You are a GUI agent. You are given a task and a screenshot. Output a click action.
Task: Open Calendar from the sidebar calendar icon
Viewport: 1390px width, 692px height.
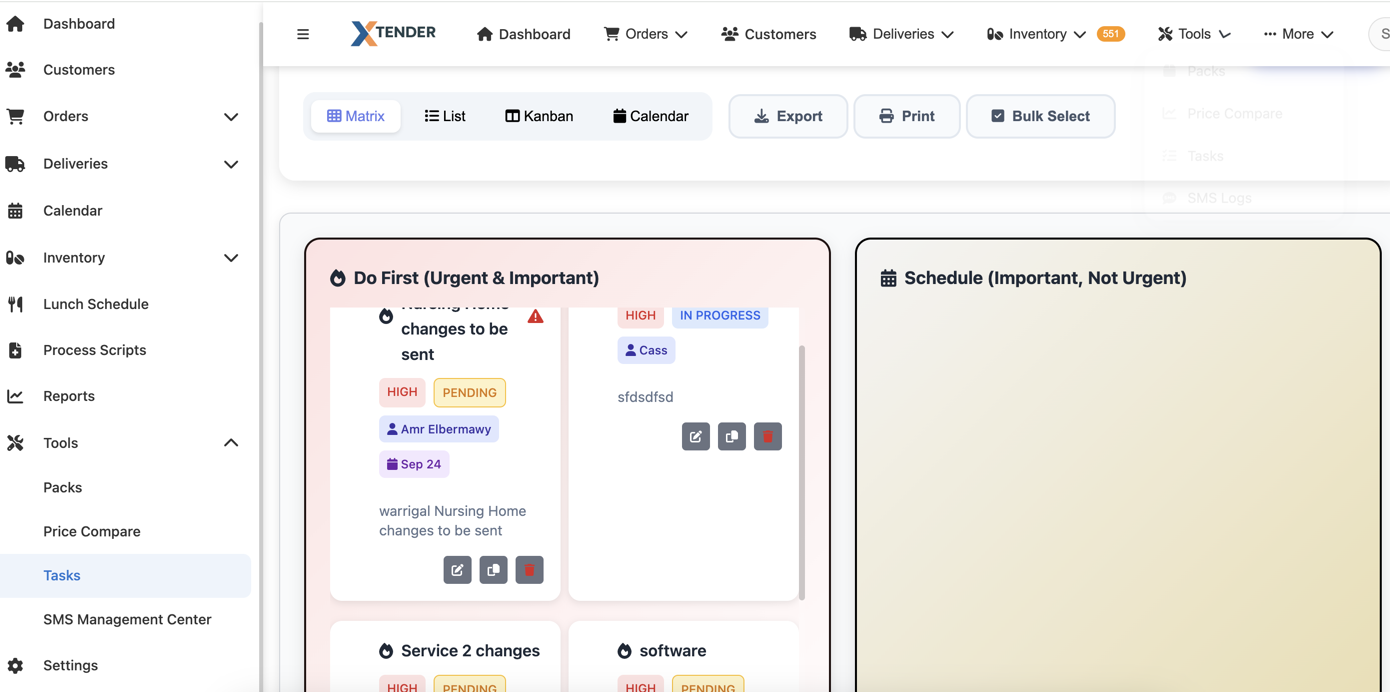click(16, 211)
